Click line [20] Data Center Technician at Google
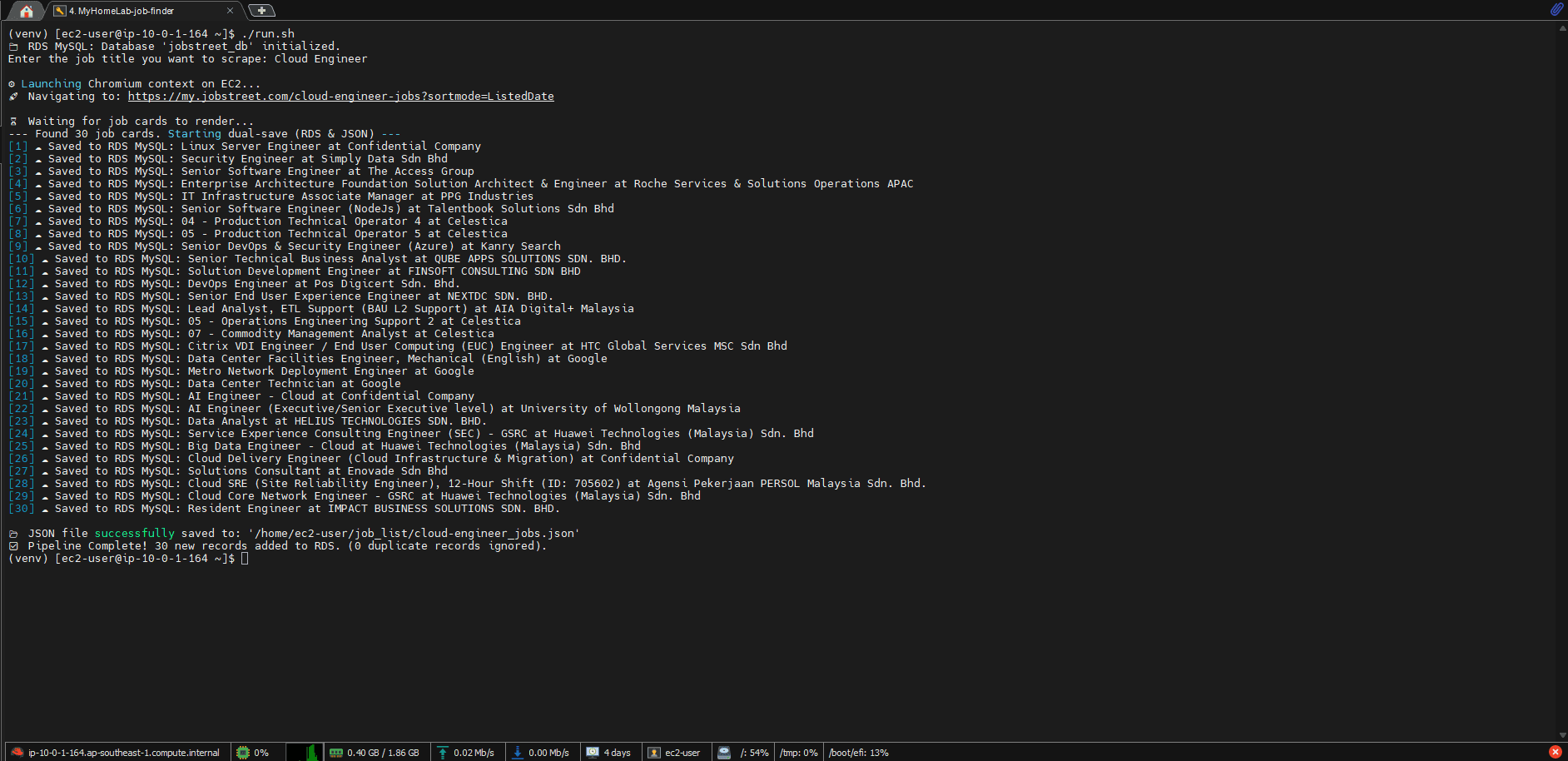This screenshot has width=1568, height=761. (205, 384)
